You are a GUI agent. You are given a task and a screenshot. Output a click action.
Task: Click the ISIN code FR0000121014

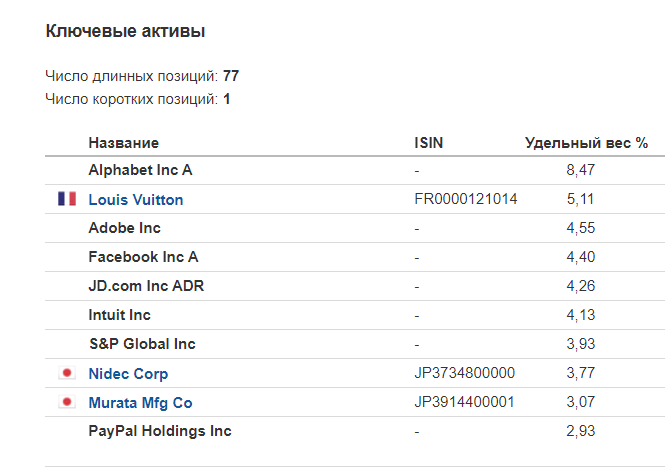click(x=466, y=199)
